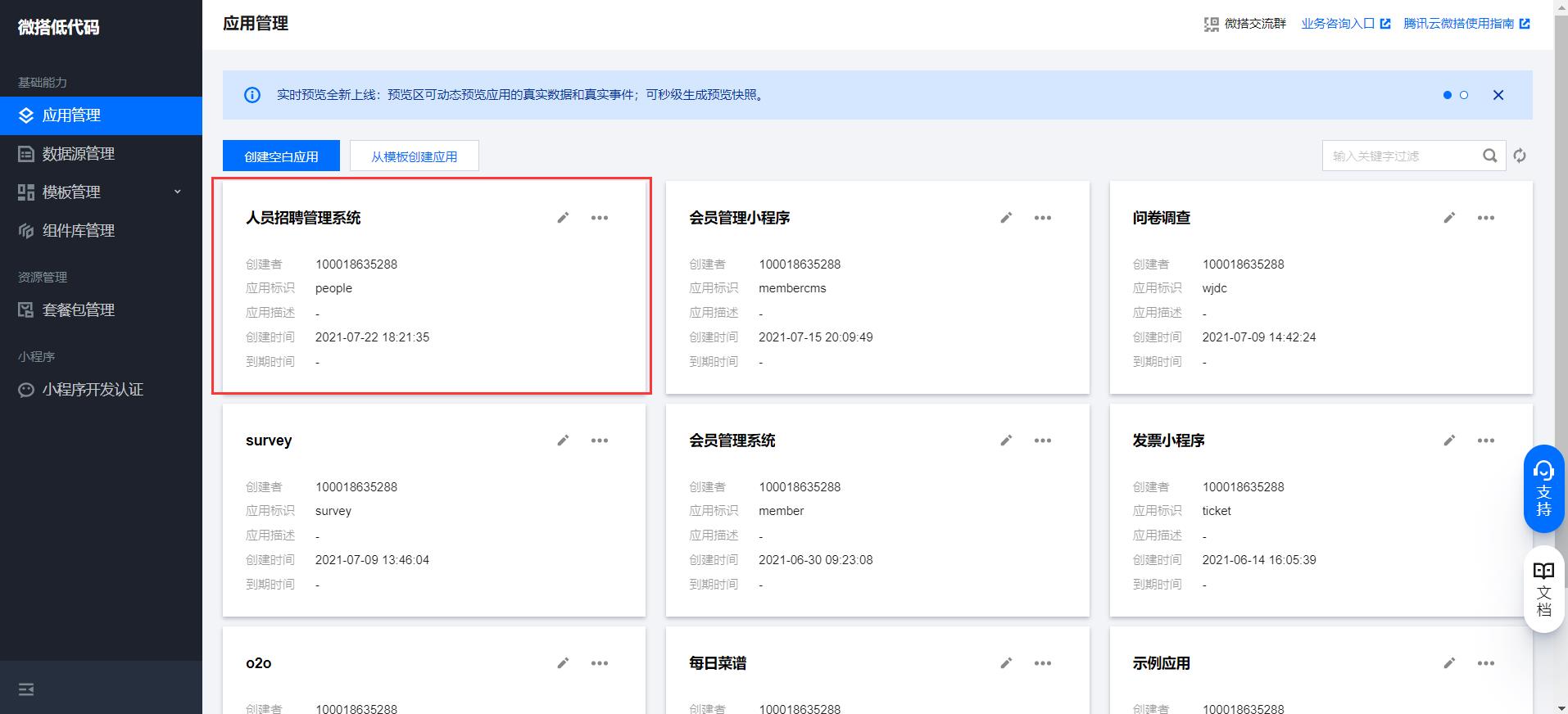
Task: Open the 人员招聘管理系统 application title
Action: click(x=303, y=218)
